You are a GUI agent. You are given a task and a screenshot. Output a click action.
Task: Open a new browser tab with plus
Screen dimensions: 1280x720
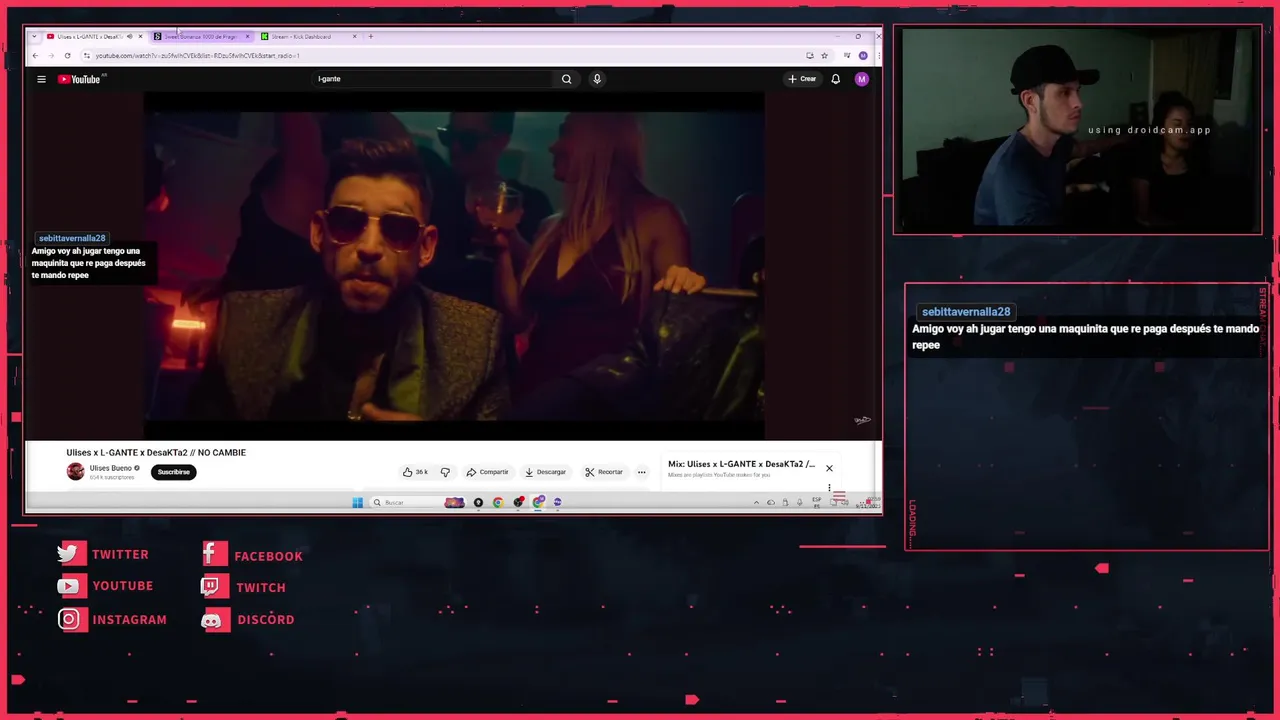(x=370, y=36)
